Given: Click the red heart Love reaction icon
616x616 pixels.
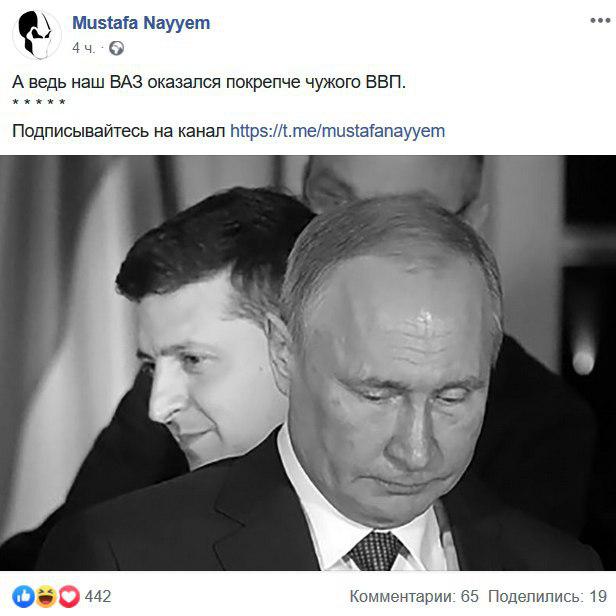Looking at the screenshot, I should pyautogui.click(x=69, y=596).
